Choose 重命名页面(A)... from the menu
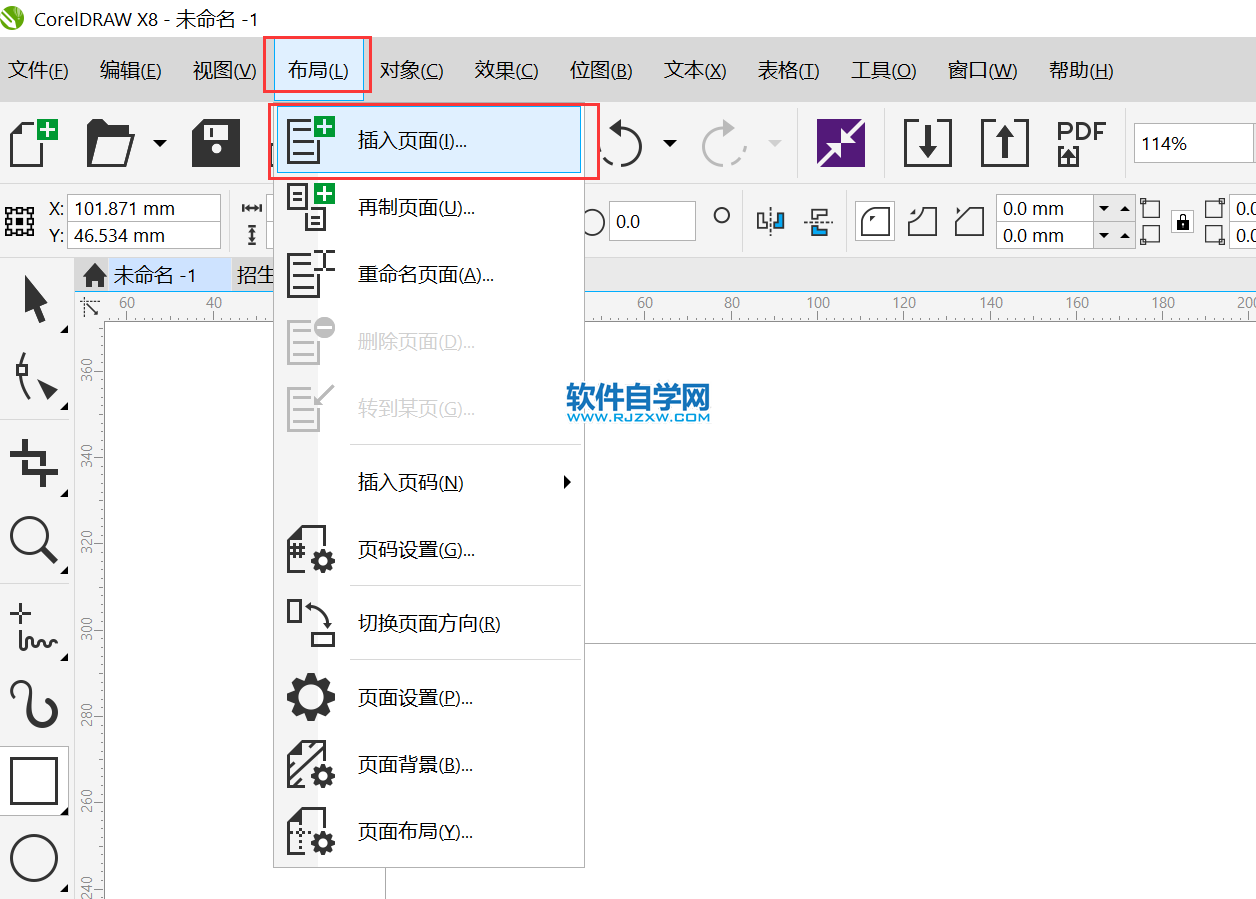The image size is (1256, 899). (429, 275)
